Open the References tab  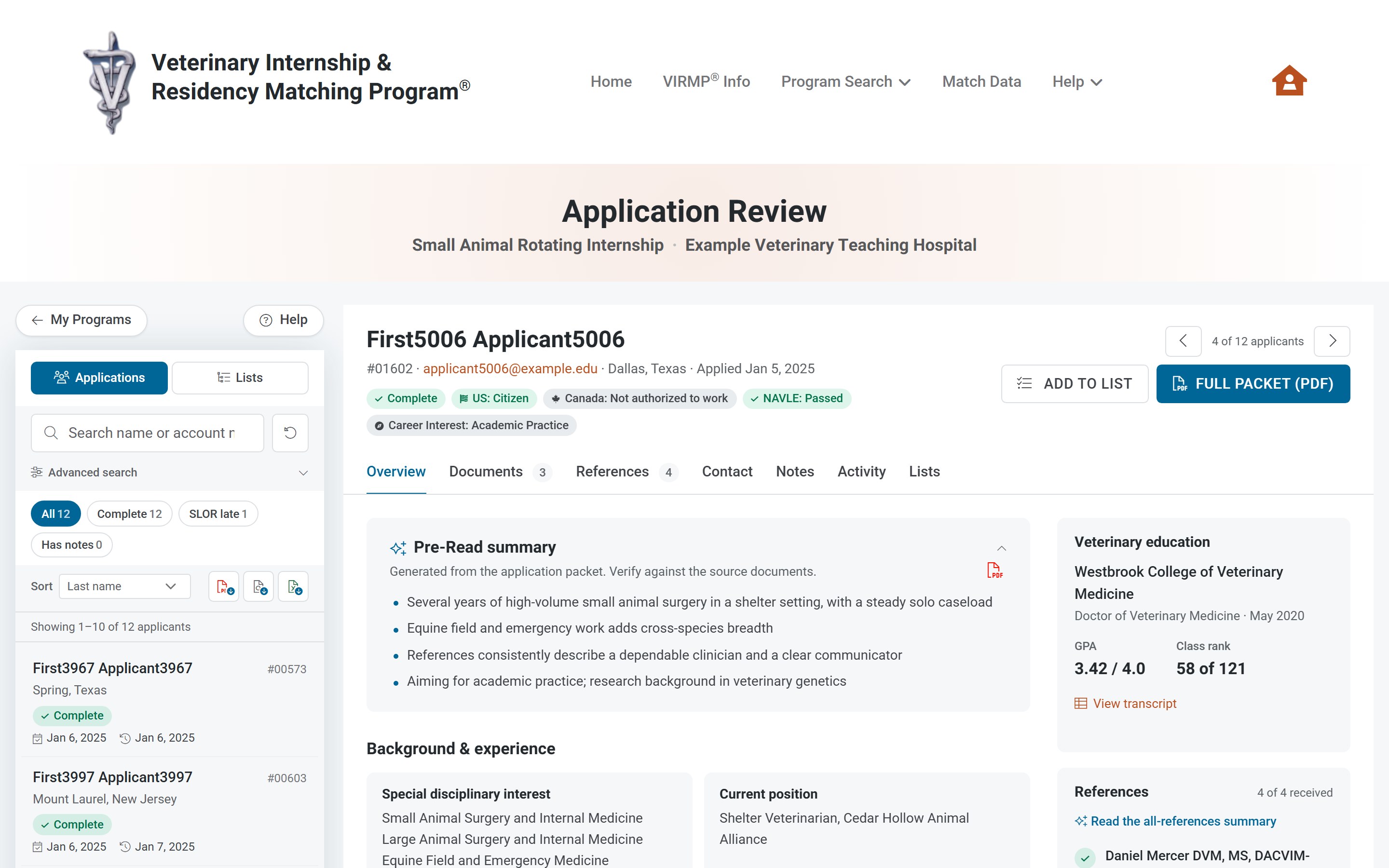coord(627,472)
